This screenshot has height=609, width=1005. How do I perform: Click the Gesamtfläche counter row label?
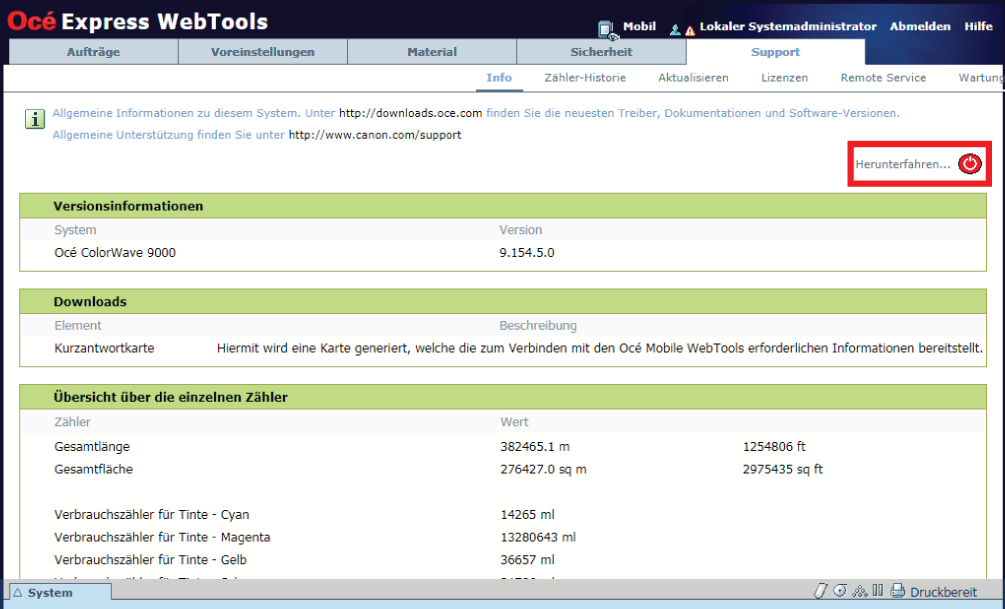click(x=94, y=469)
